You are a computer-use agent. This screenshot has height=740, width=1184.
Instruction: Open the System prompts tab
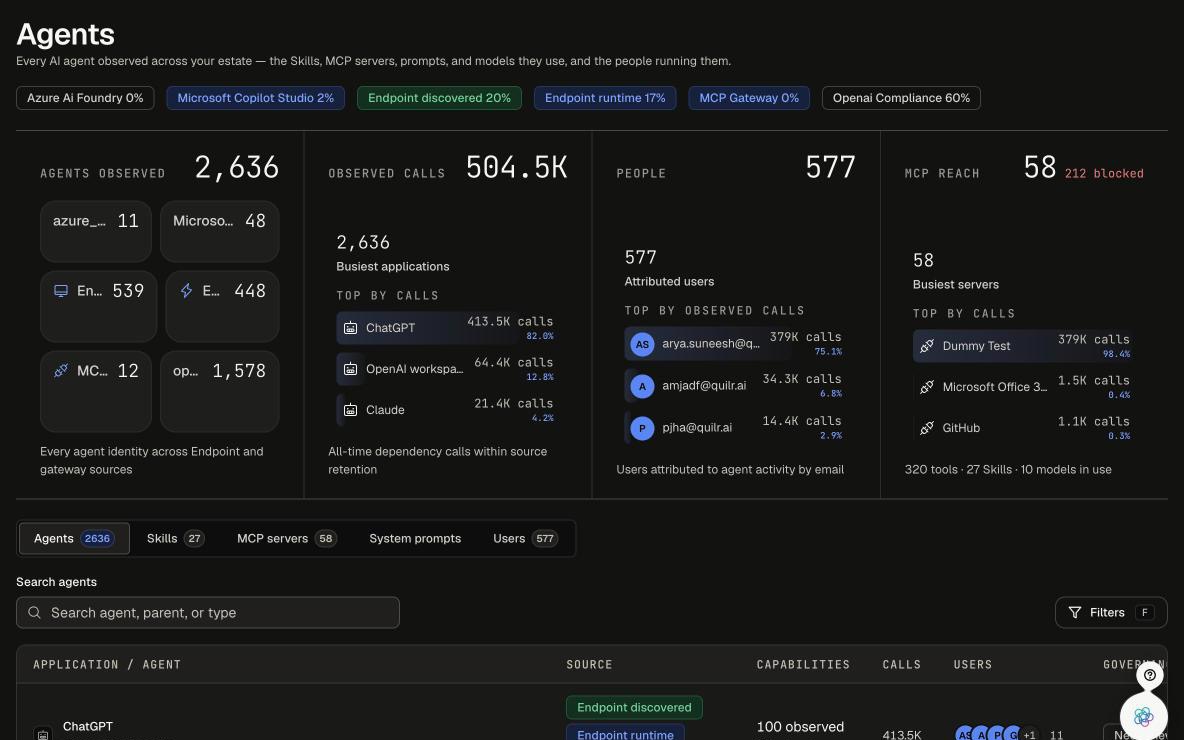[415, 538]
